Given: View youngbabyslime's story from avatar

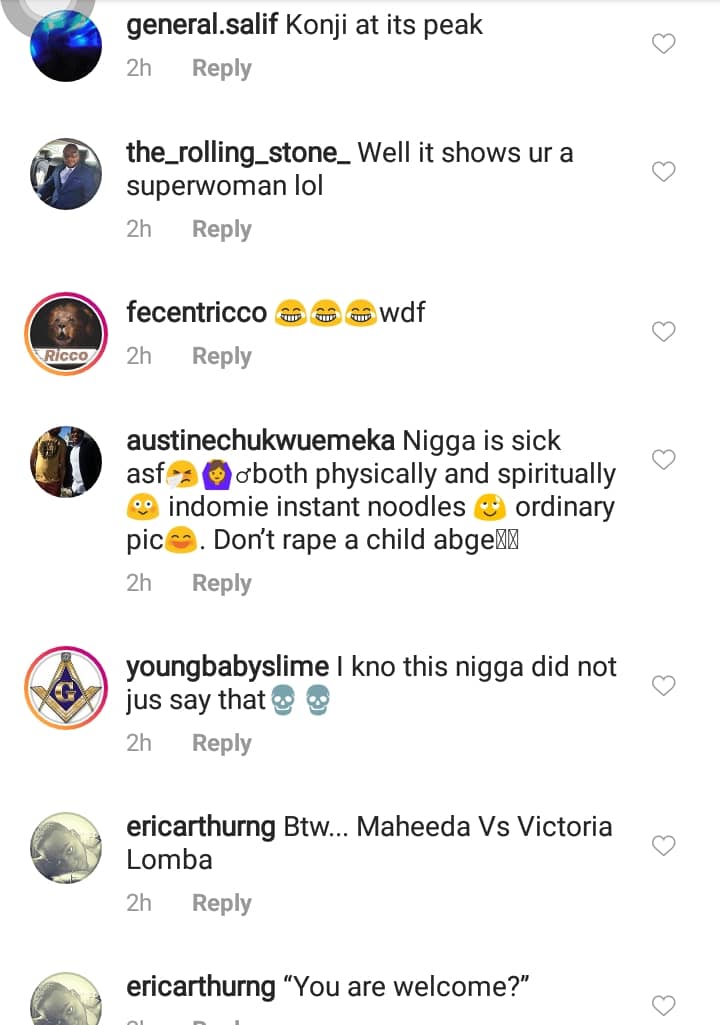Looking at the screenshot, I should point(66,687).
